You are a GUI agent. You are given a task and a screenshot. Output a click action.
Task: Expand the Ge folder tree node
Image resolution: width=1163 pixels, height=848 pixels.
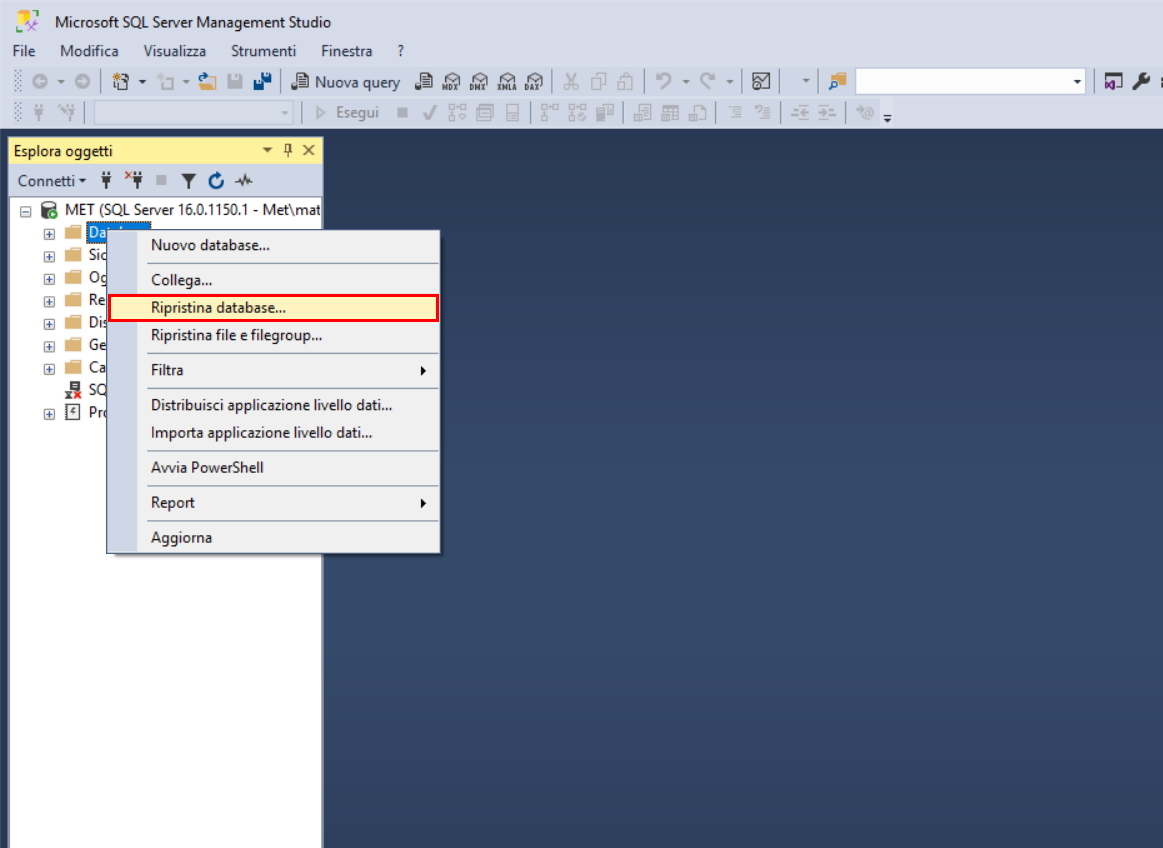(49, 346)
